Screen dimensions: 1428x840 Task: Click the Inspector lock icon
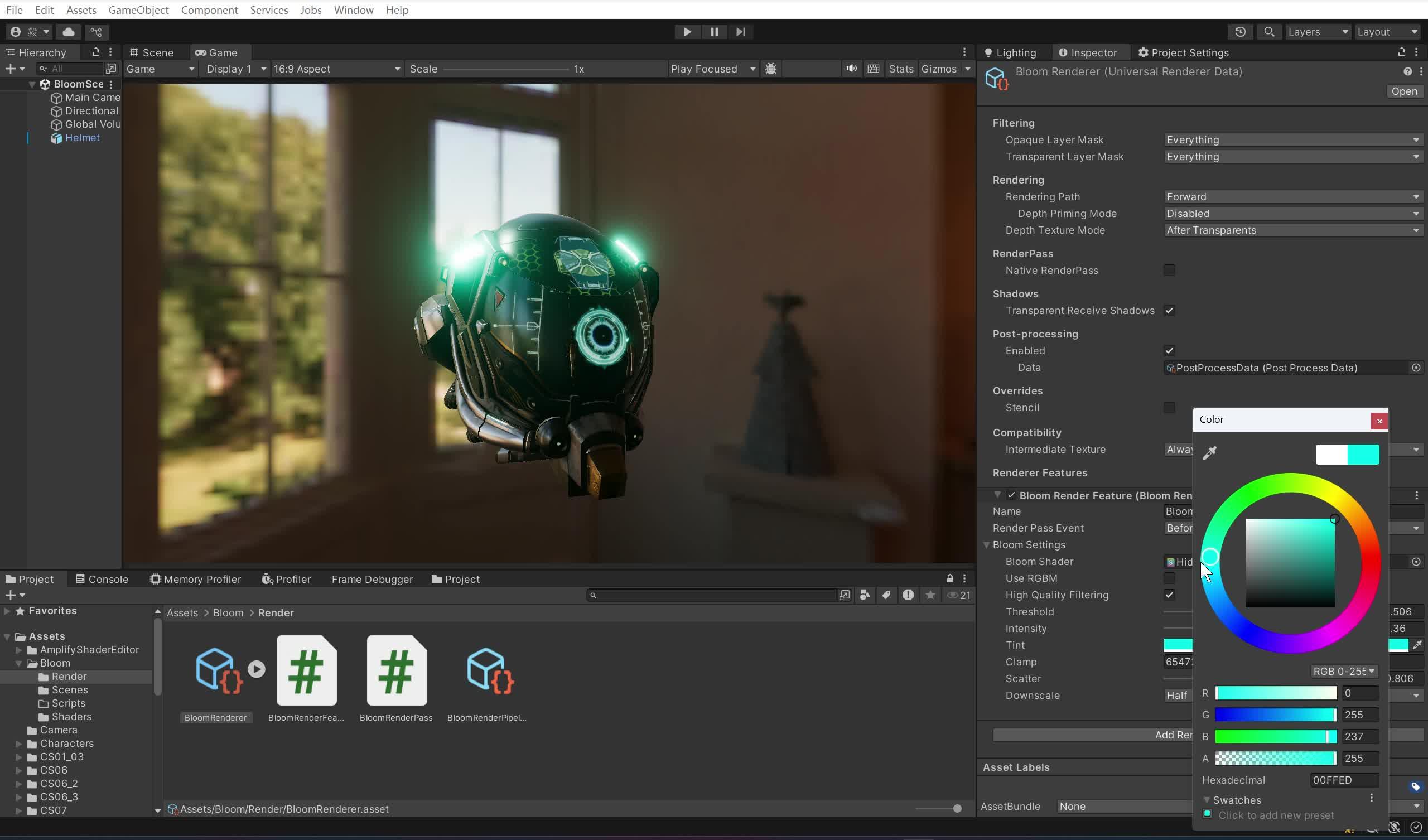pyautogui.click(x=1401, y=52)
